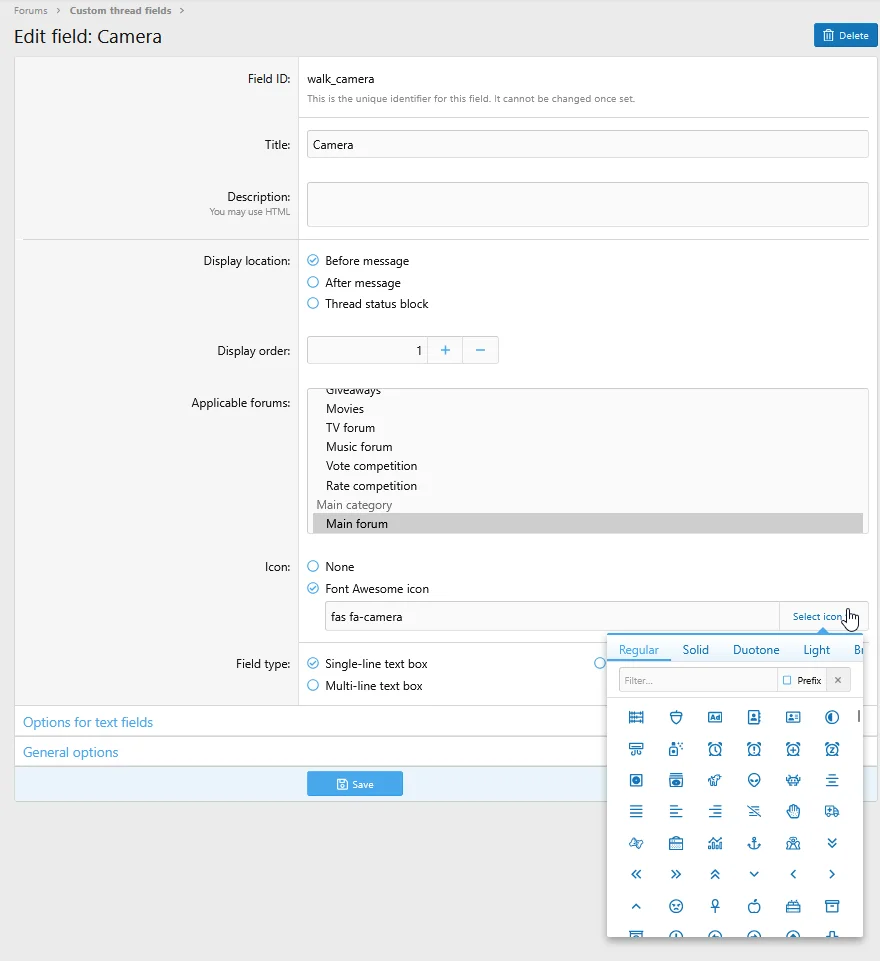880x961 pixels.
Task: Click into the Description text area
Action: point(588,205)
